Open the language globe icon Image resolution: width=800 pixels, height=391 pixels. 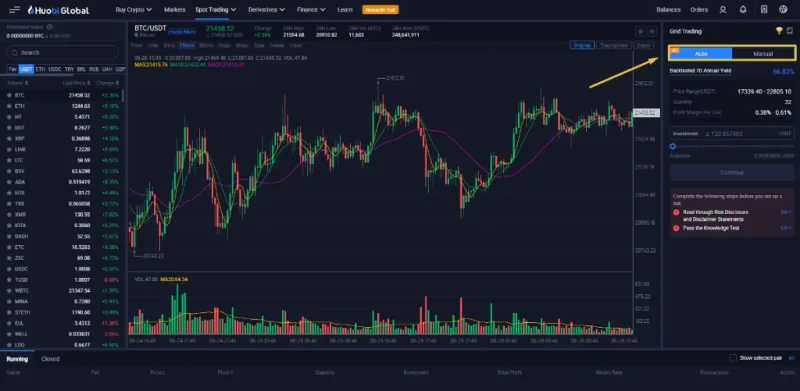point(783,10)
